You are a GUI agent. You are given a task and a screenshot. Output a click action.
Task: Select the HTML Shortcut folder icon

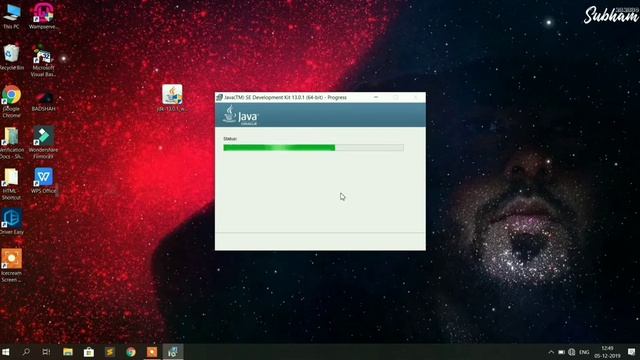coord(11,184)
